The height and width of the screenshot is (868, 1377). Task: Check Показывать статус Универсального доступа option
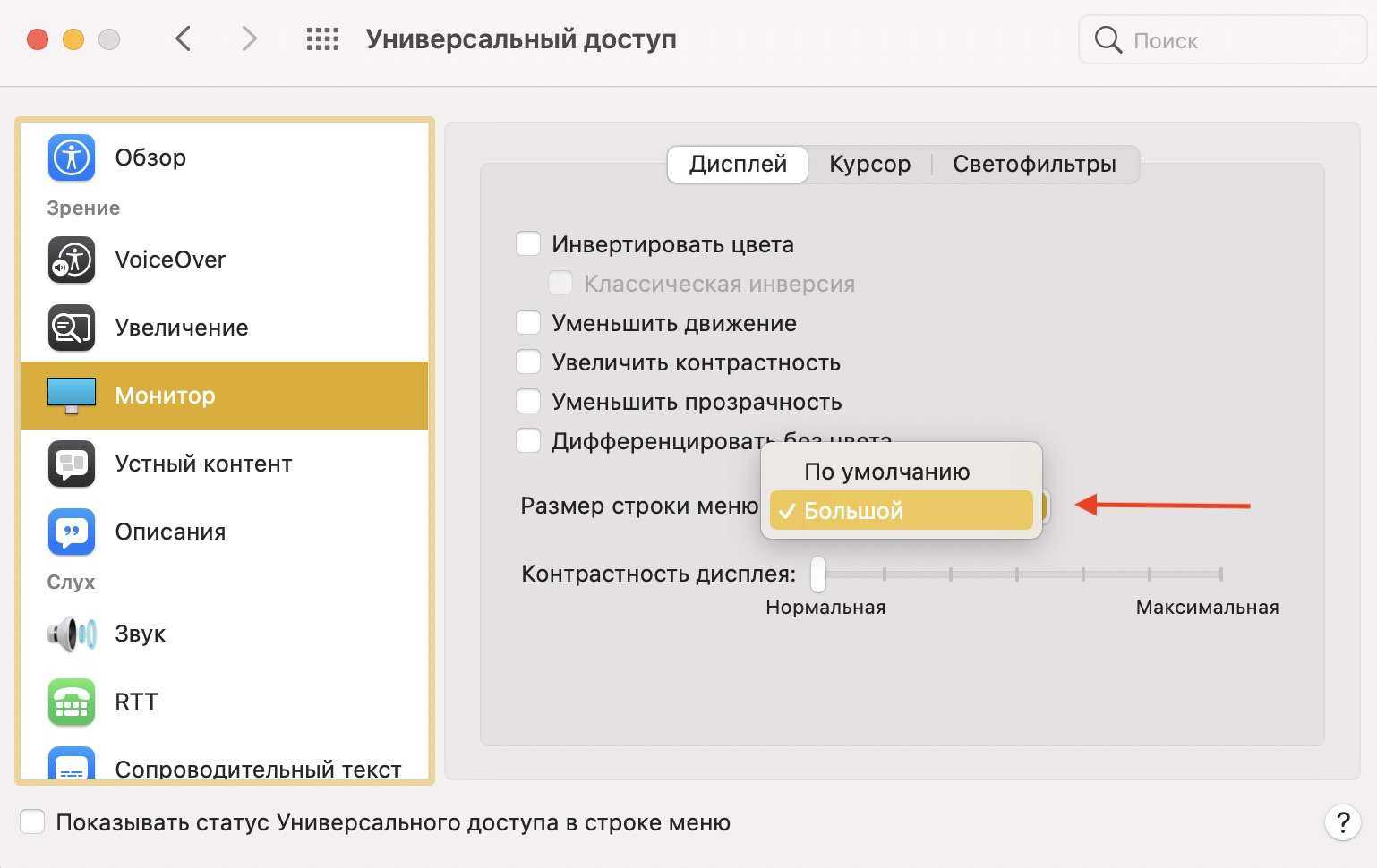[x=33, y=822]
